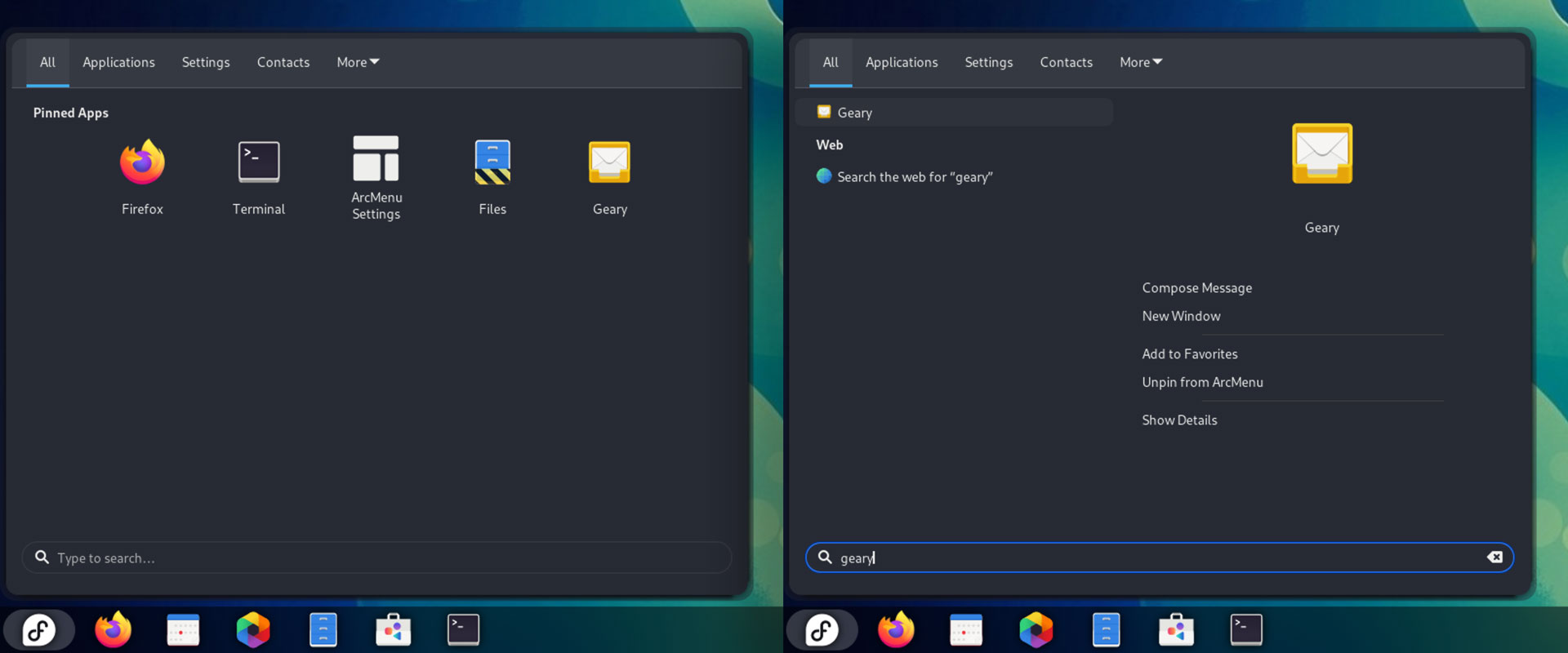Switch to Applications tab in the Pinned Apps menu

pos(118,62)
